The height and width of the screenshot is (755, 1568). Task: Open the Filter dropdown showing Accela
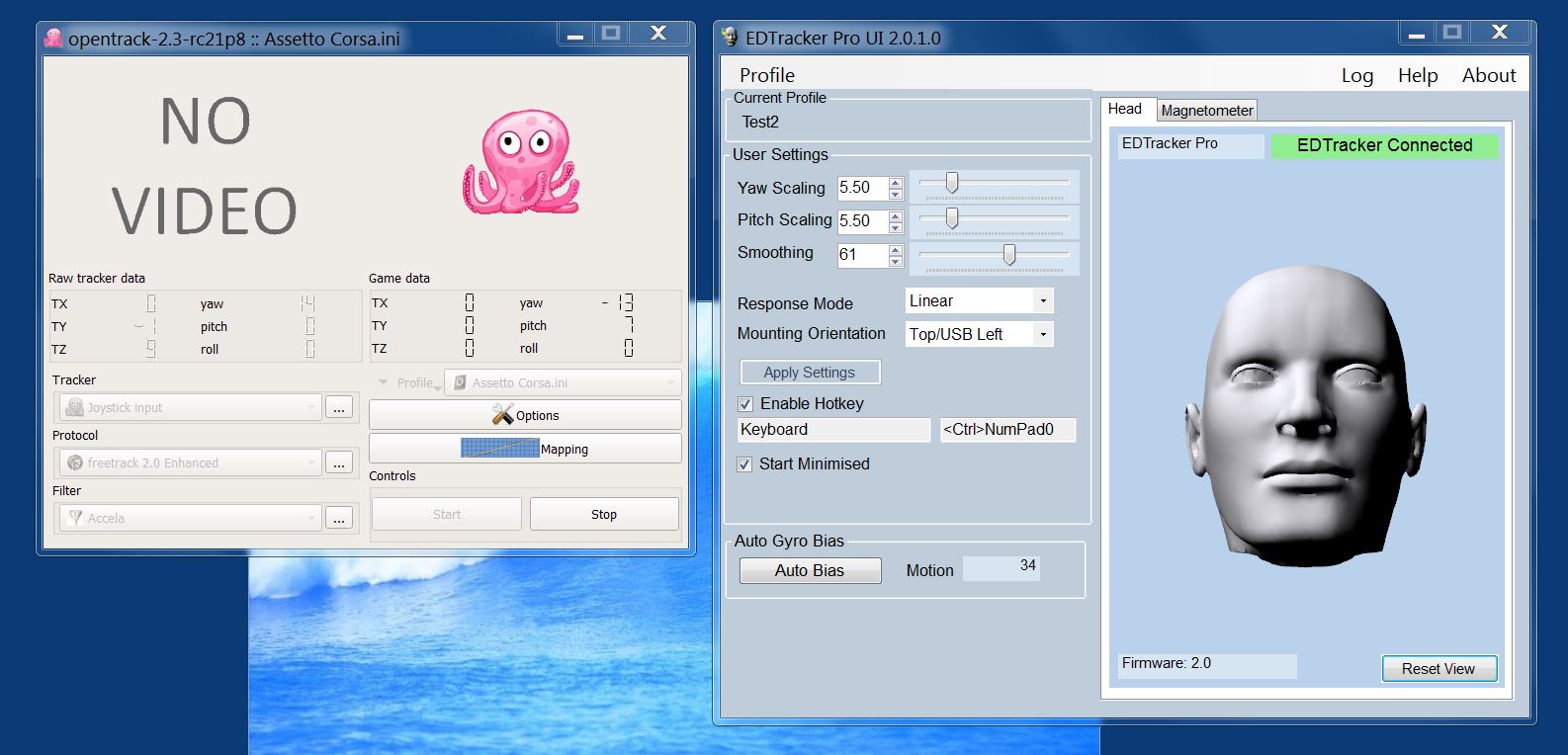[x=191, y=518]
